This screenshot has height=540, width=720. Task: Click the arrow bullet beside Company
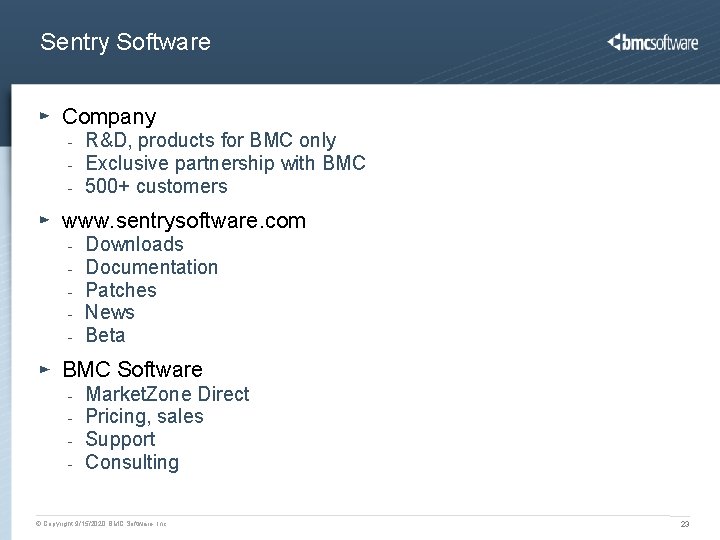coord(45,116)
